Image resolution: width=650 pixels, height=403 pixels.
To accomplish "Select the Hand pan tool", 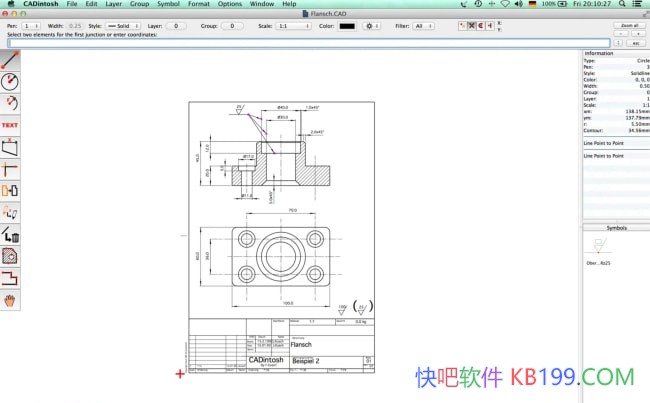I will pos(11,299).
